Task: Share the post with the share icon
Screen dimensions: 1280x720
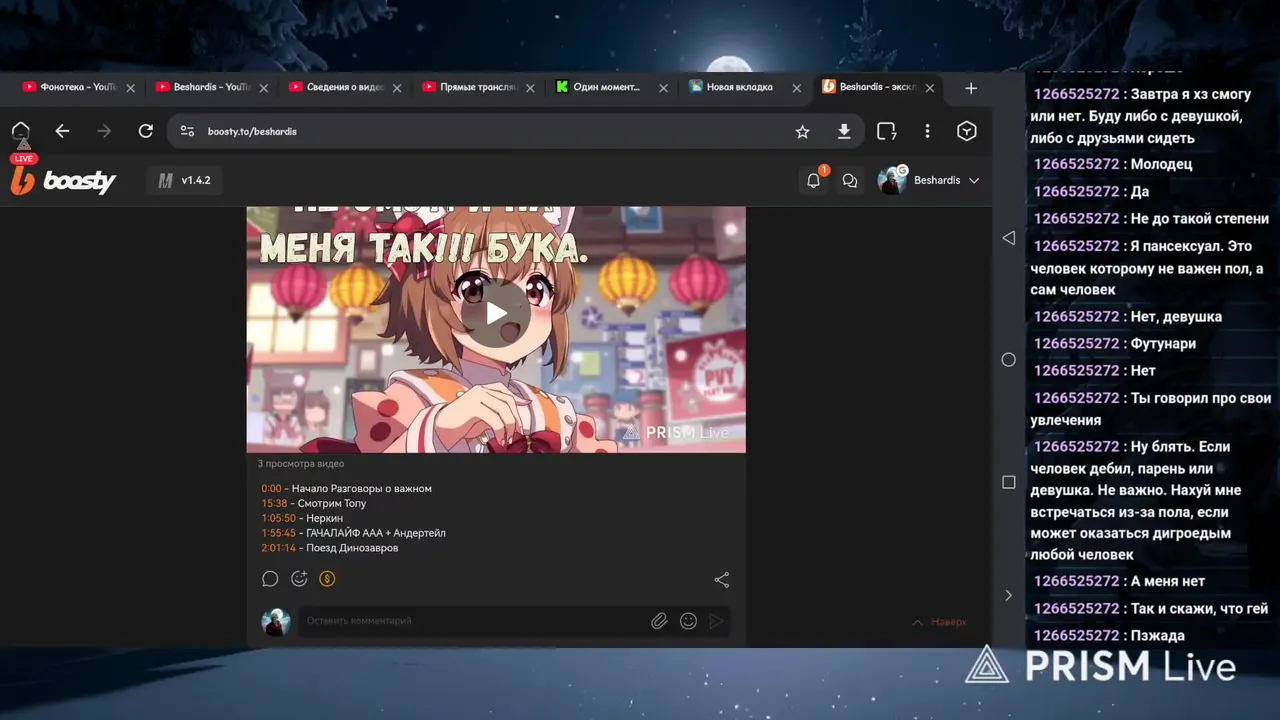Action: click(722, 580)
